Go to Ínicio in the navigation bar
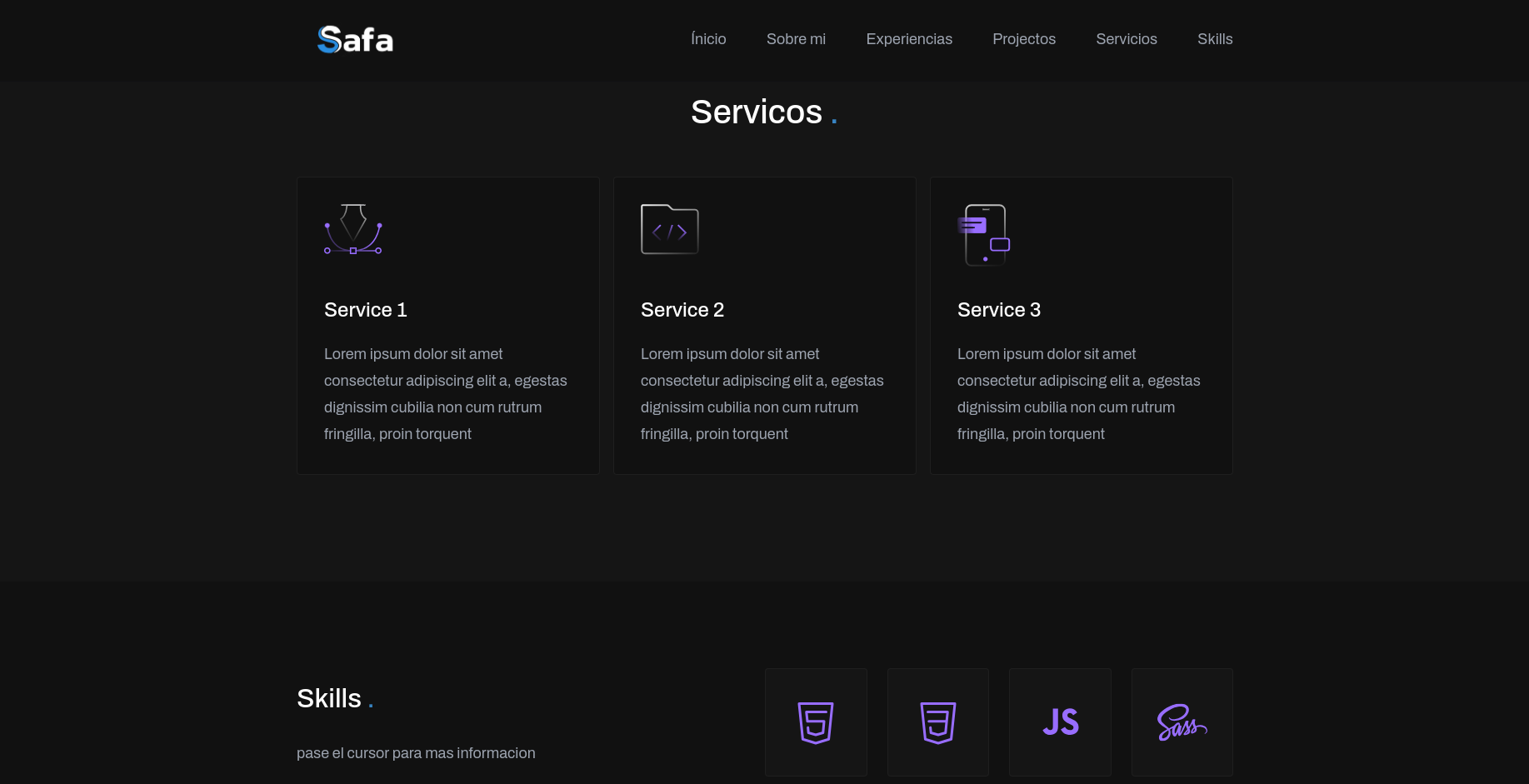Viewport: 1529px width, 784px height. pos(708,39)
